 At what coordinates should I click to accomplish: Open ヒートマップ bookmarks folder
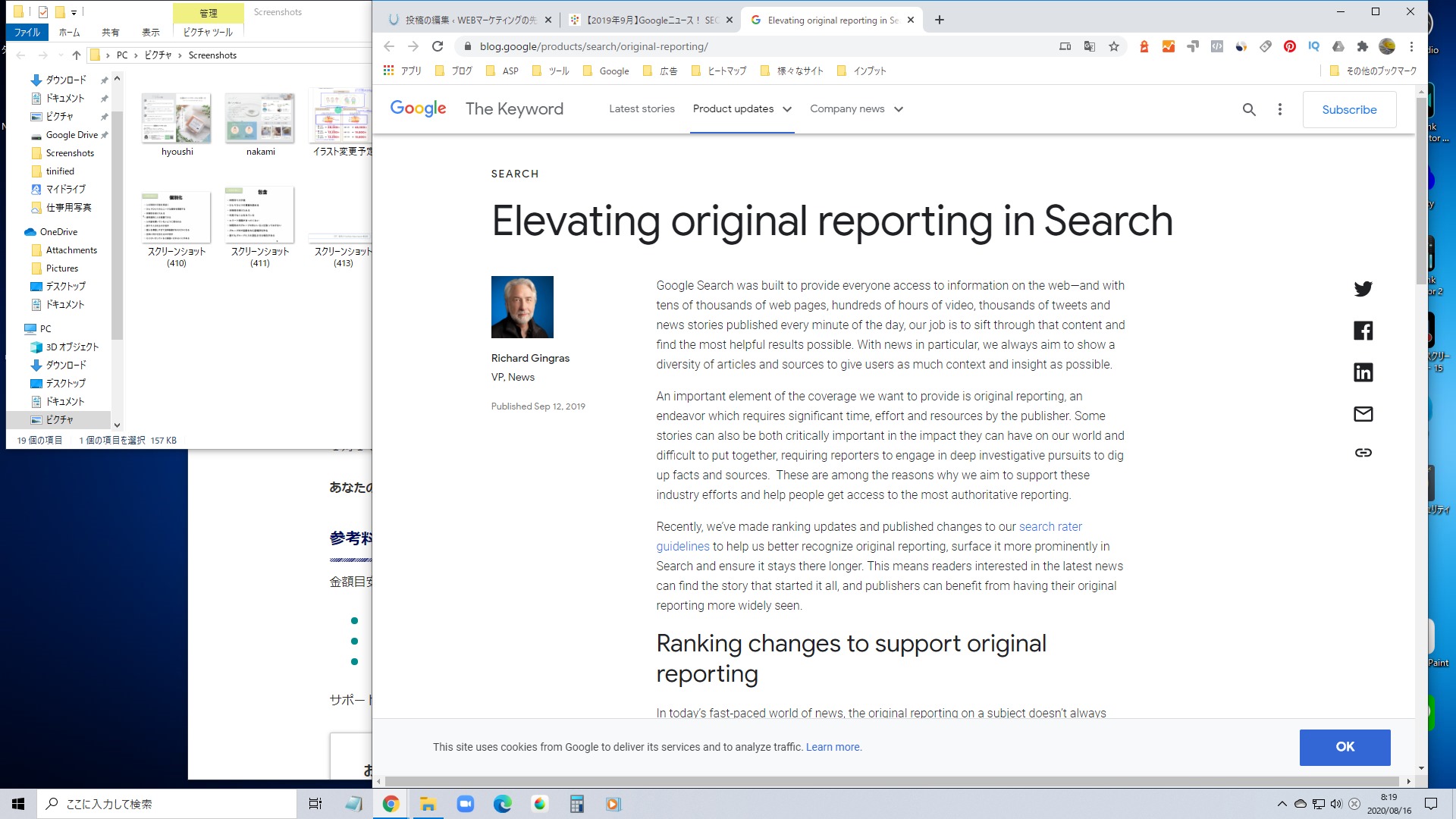[x=719, y=71]
